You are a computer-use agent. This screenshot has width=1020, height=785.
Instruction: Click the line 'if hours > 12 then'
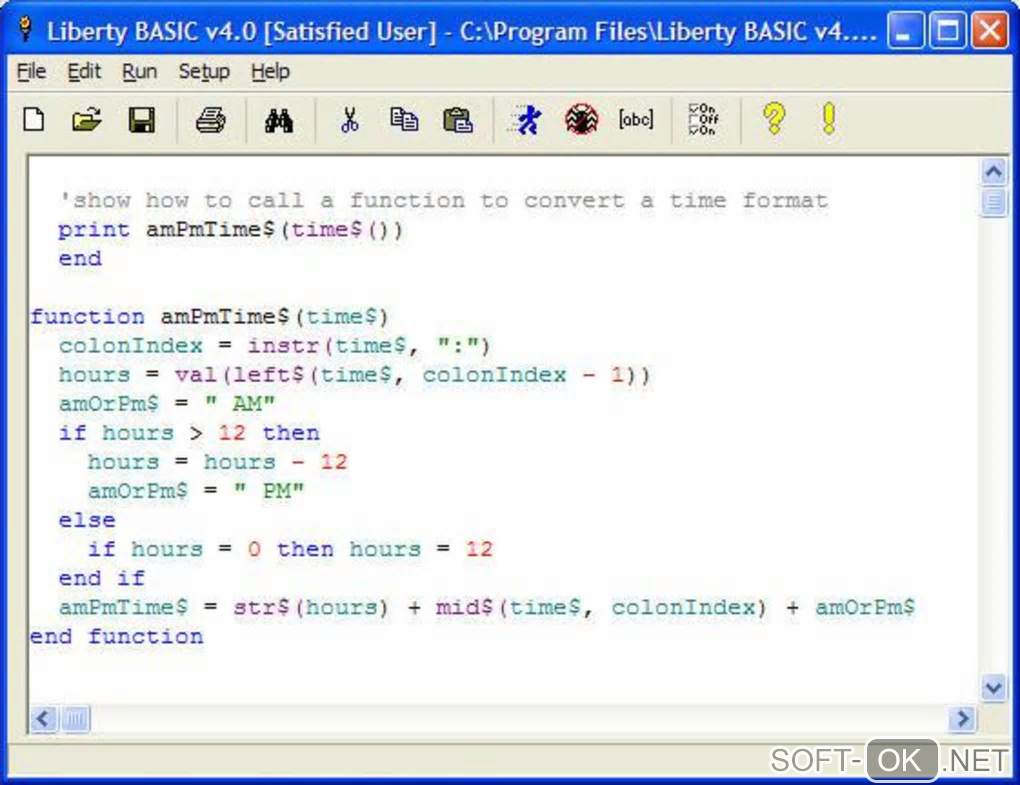click(x=189, y=433)
